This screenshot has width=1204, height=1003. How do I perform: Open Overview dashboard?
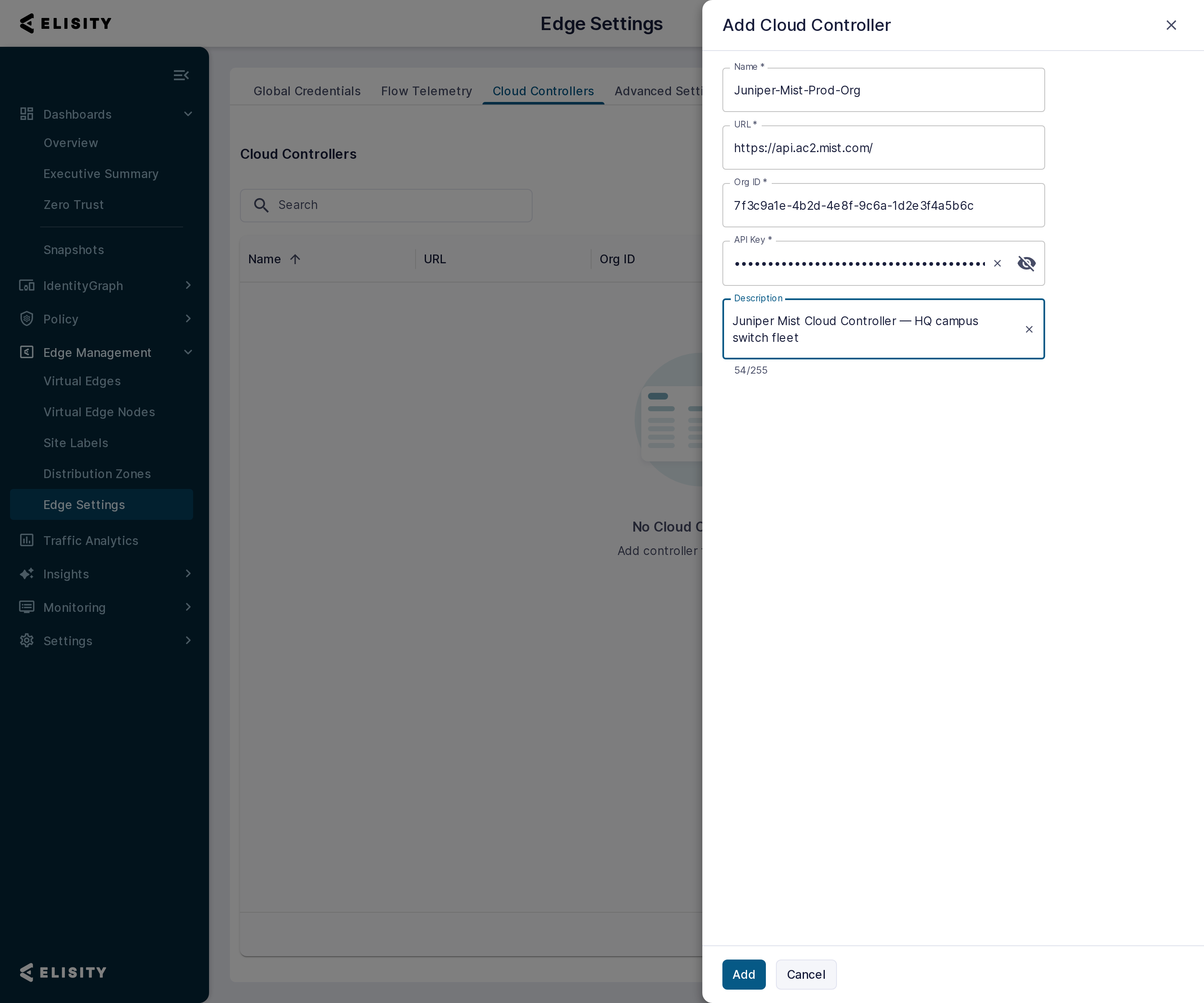(x=71, y=143)
